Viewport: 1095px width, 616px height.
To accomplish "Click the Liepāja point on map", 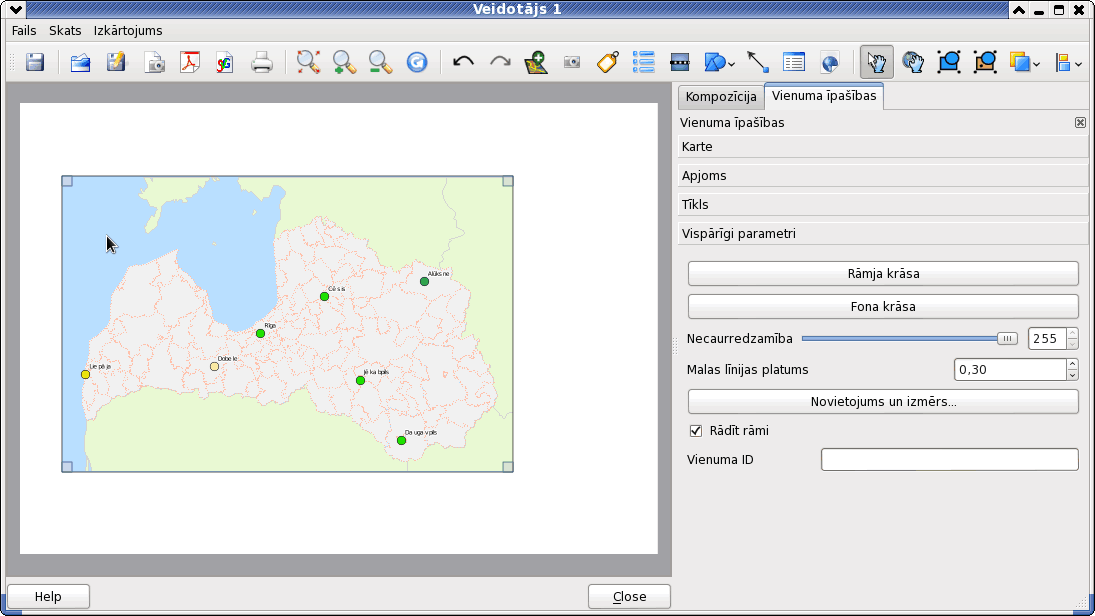I will coord(85,374).
